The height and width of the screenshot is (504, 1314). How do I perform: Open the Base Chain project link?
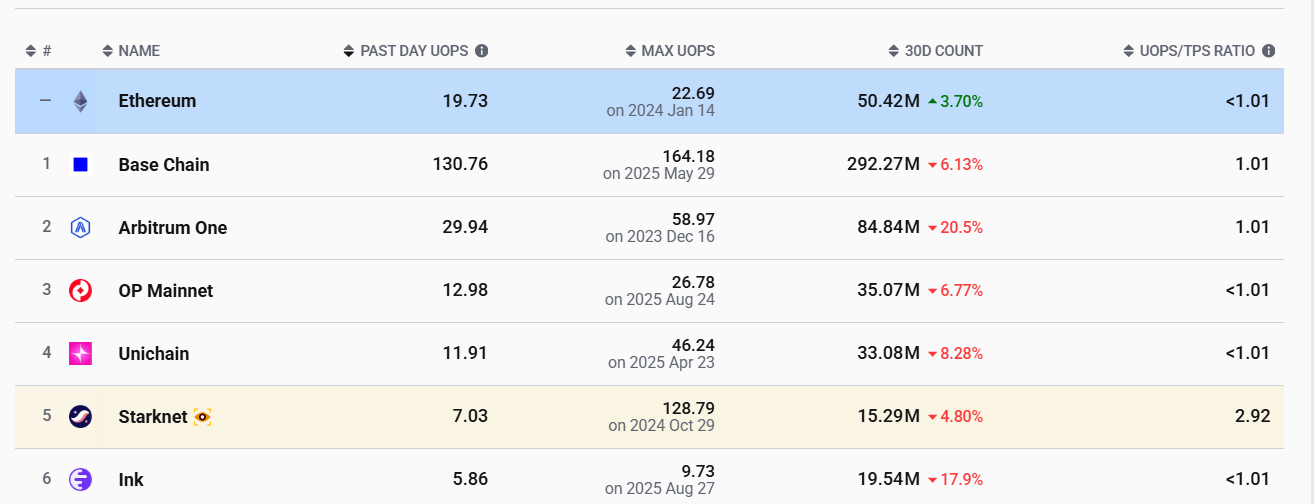[x=164, y=165]
